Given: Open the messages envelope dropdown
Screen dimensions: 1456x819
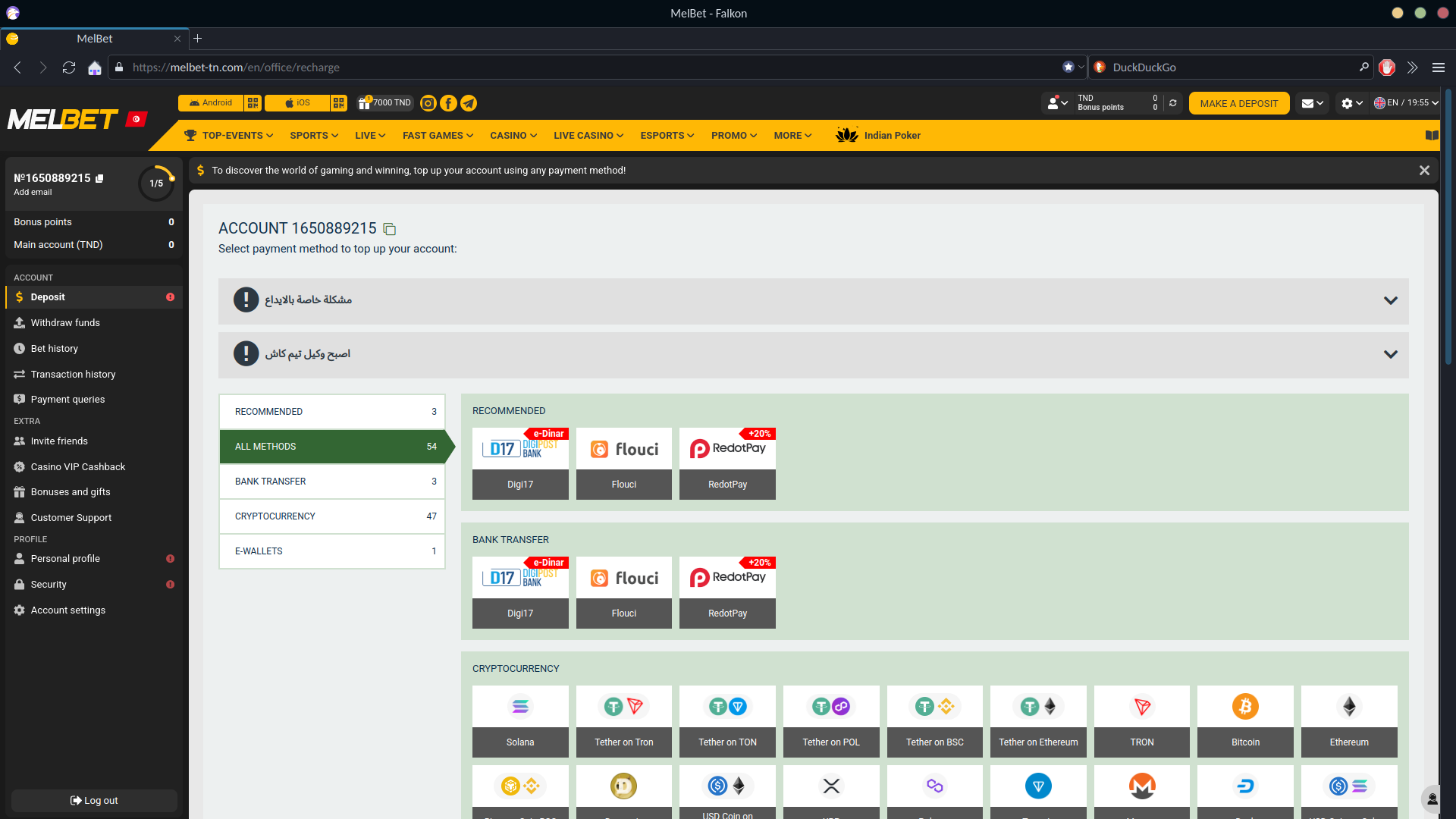Looking at the screenshot, I should (x=1313, y=103).
